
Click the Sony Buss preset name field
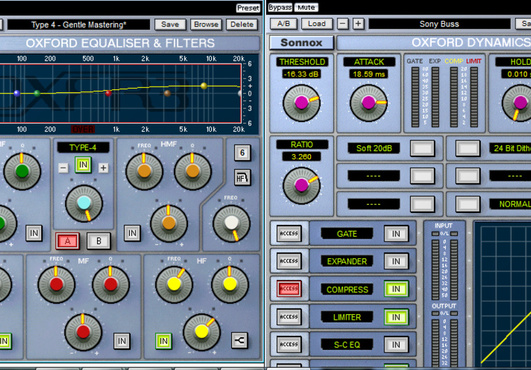pyautogui.click(x=439, y=24)
